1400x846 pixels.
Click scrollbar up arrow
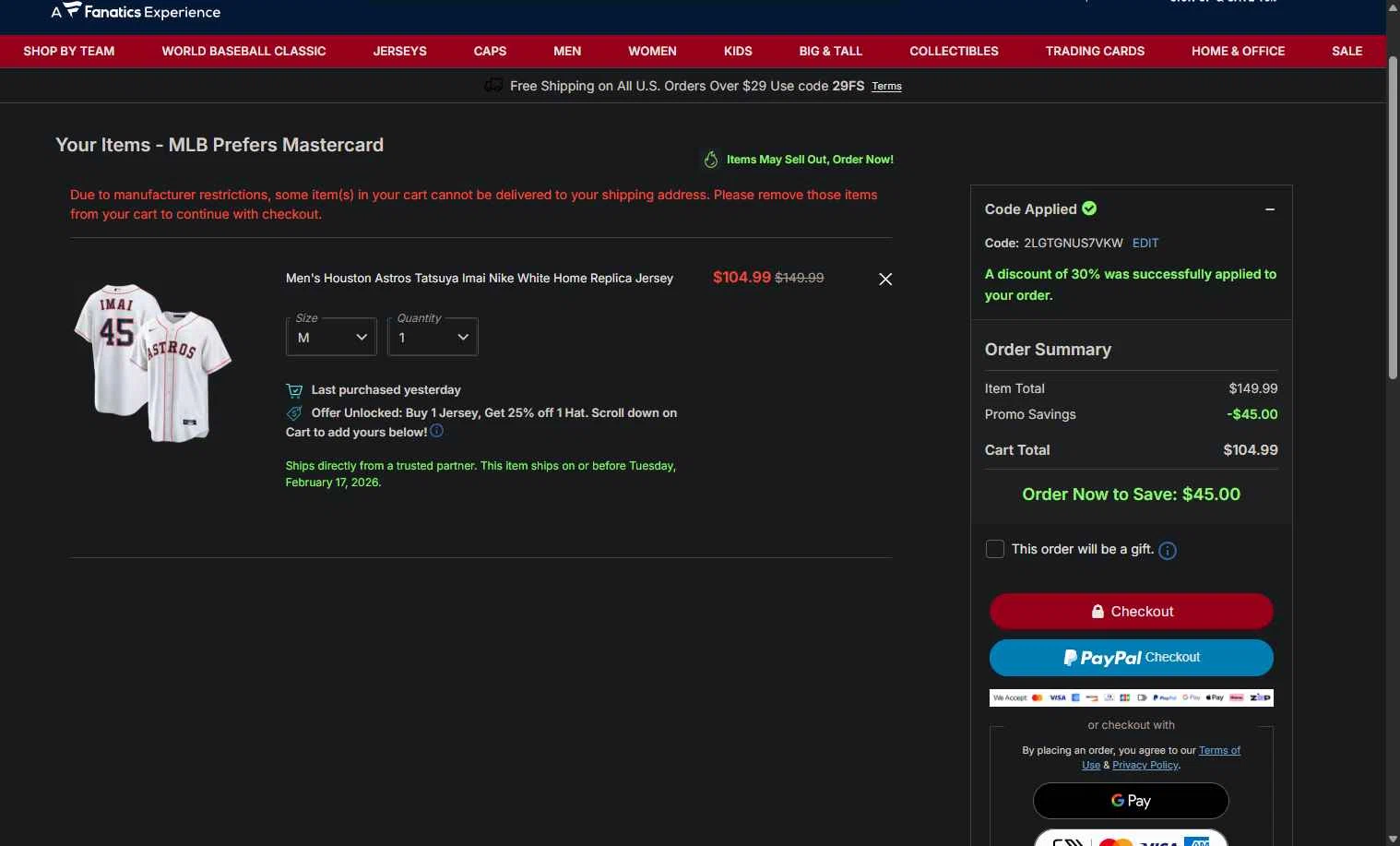pyautogui.click(x=1393, y=7)
